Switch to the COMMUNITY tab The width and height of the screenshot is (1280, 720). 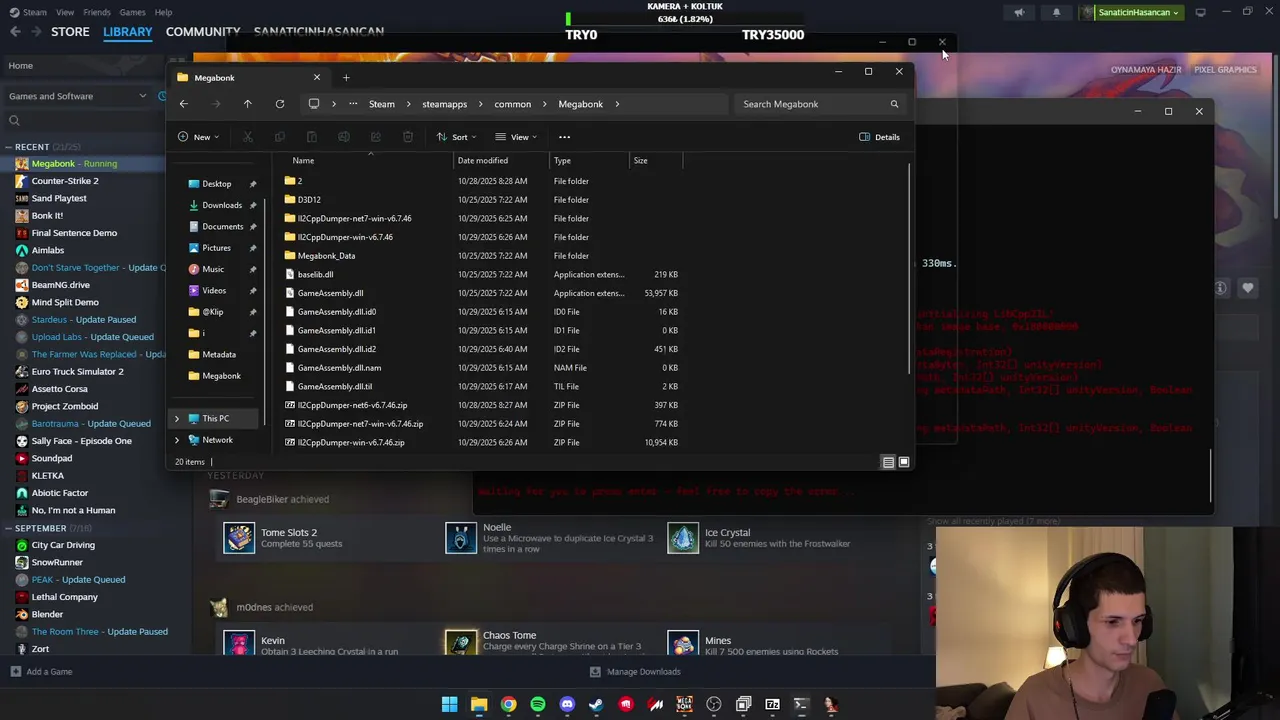coord(203,32)
